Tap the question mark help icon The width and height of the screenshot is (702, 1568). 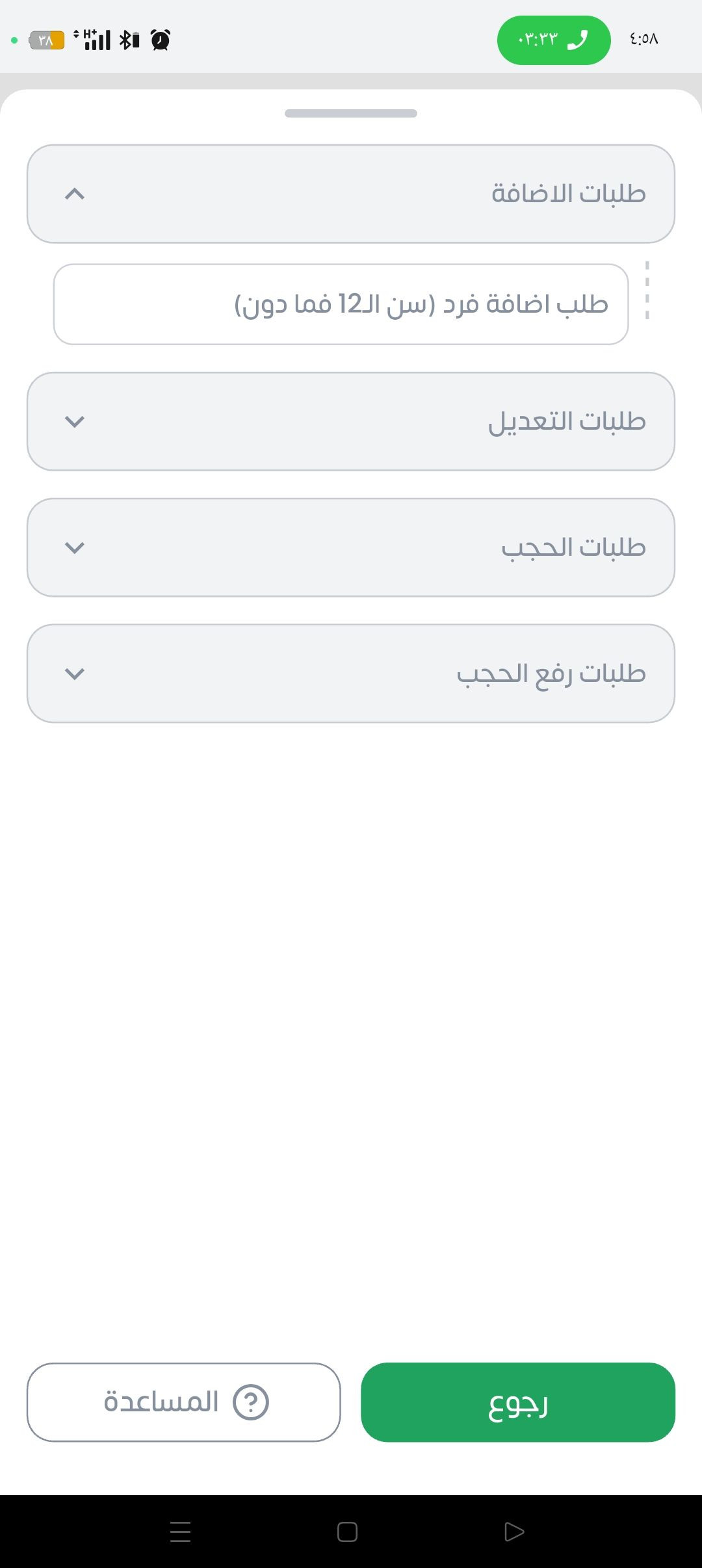click(251, 1402)
